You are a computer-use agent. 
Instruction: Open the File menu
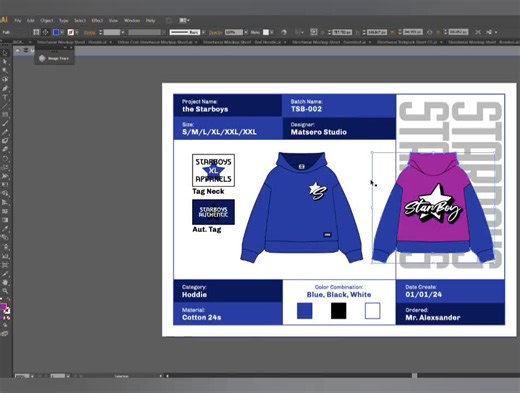(x=18, y=21)
